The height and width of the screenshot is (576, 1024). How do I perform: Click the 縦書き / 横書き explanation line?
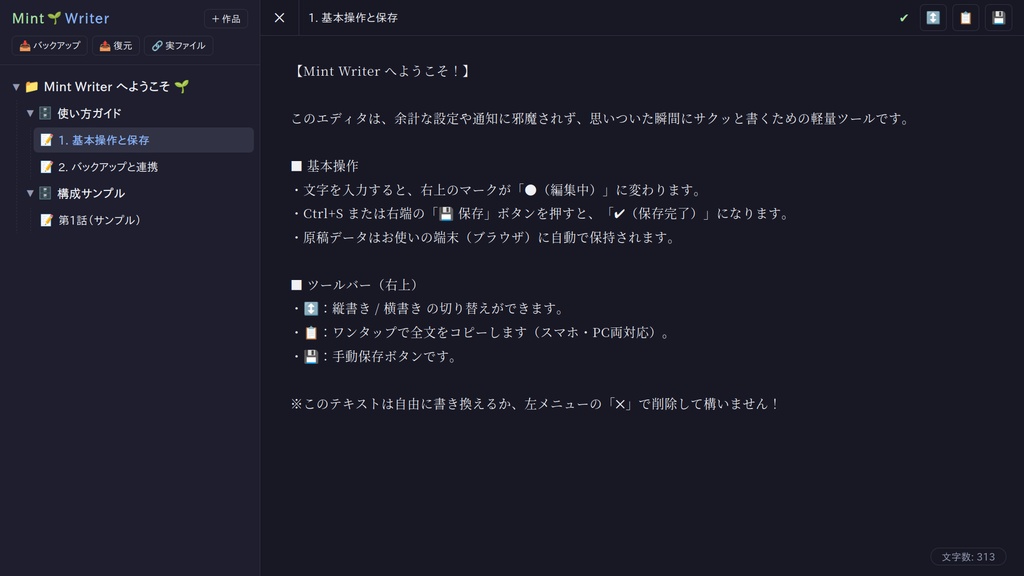click(x=428, y=308)
